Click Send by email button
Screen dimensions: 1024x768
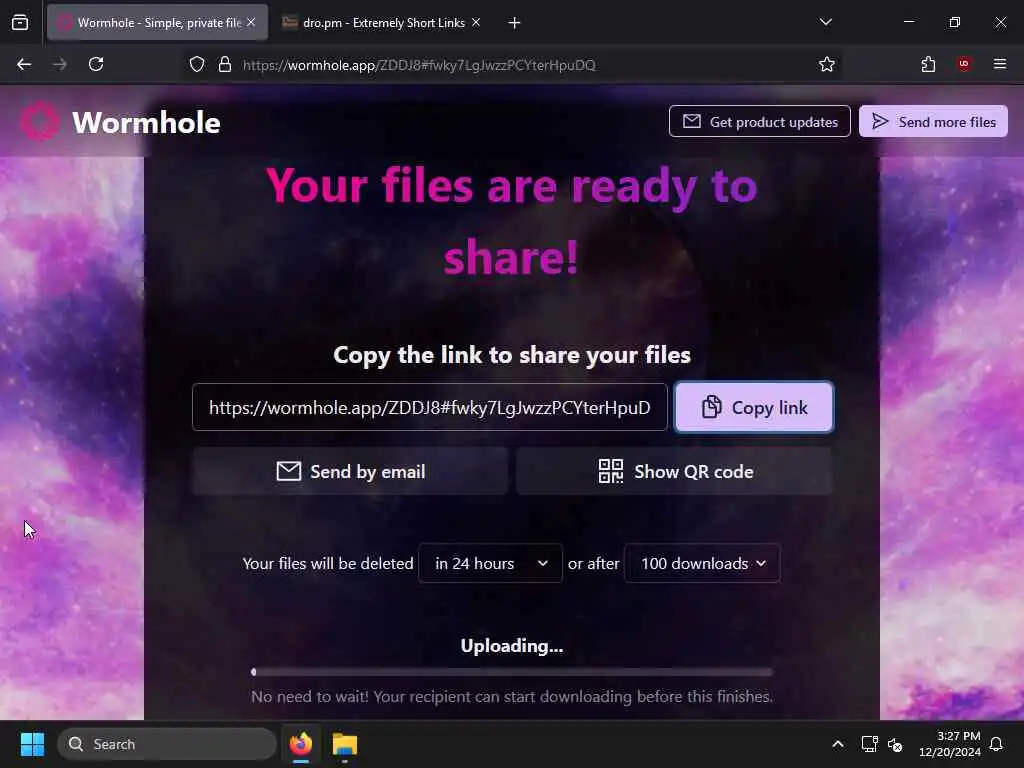tap(350, 472)
